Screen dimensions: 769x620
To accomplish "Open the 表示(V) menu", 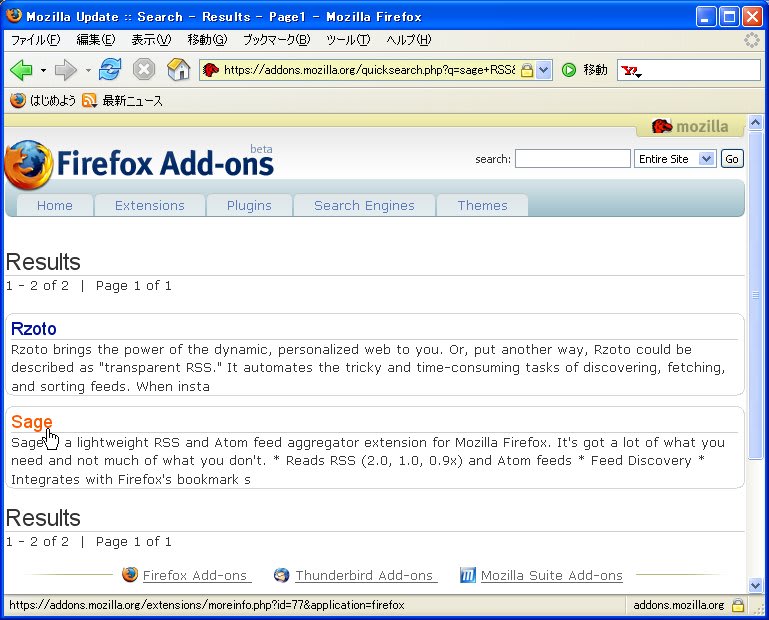I will point(151,40).
